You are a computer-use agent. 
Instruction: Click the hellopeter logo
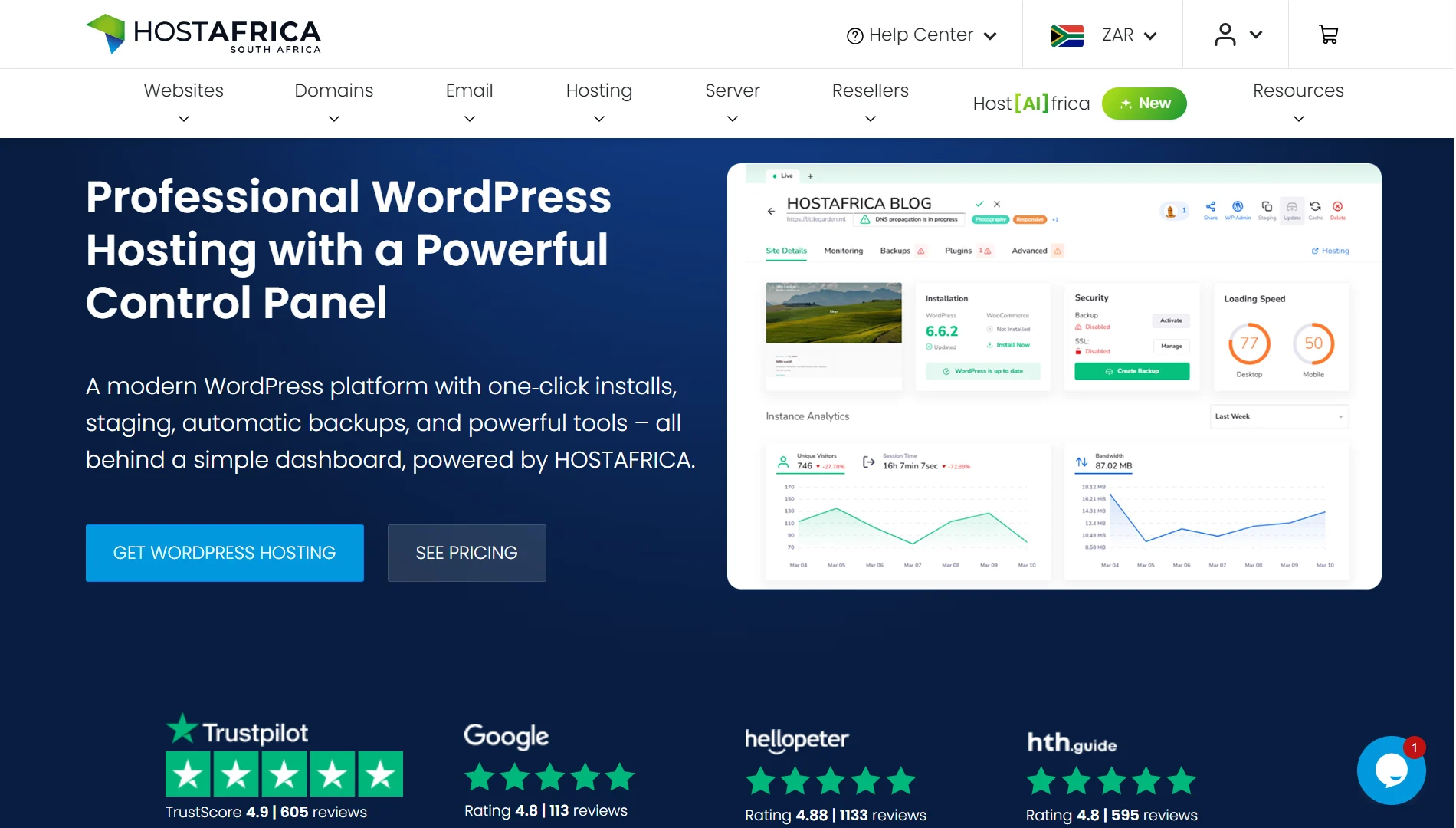[796, 740]
